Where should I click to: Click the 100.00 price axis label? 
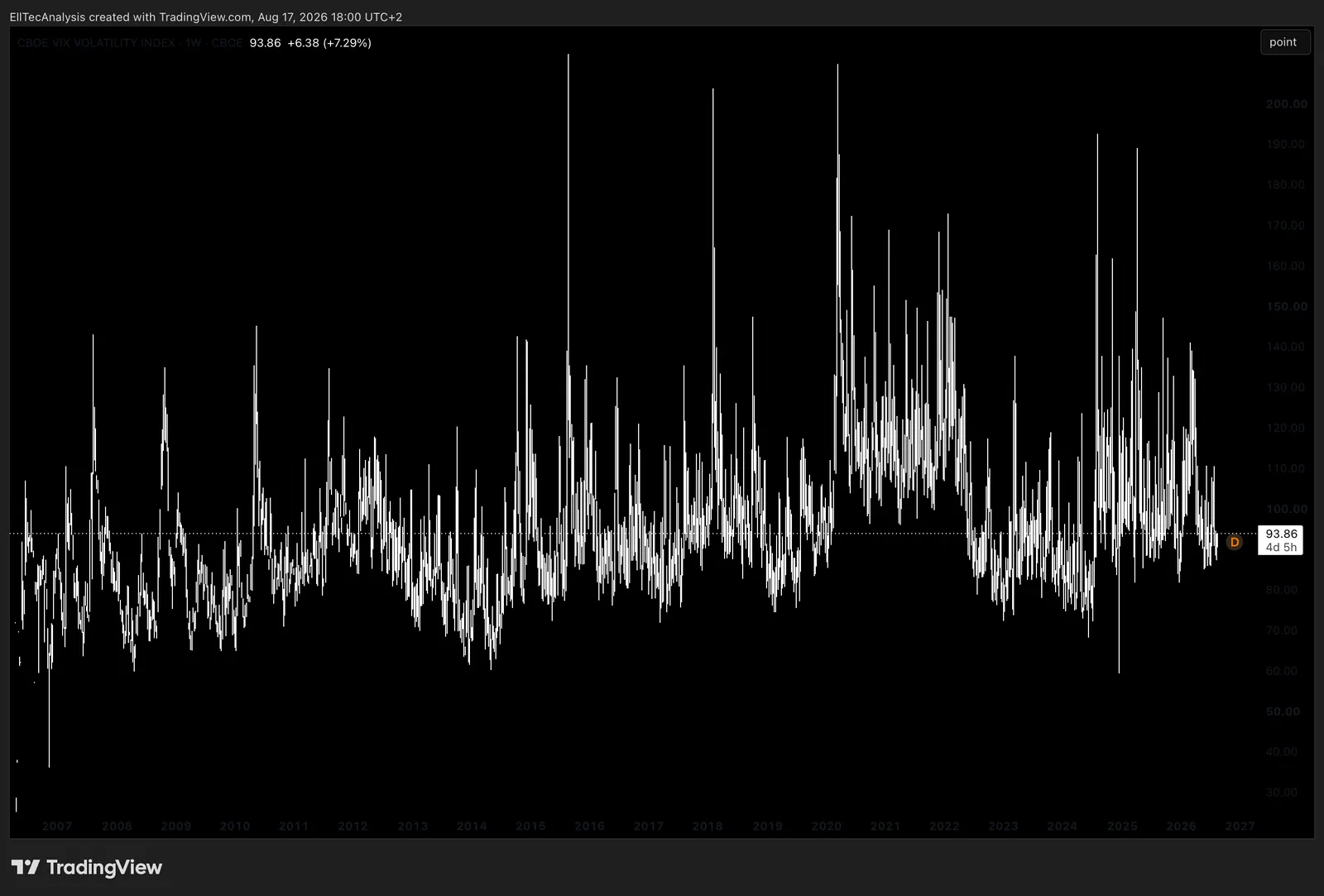[x=1287, y=509]
